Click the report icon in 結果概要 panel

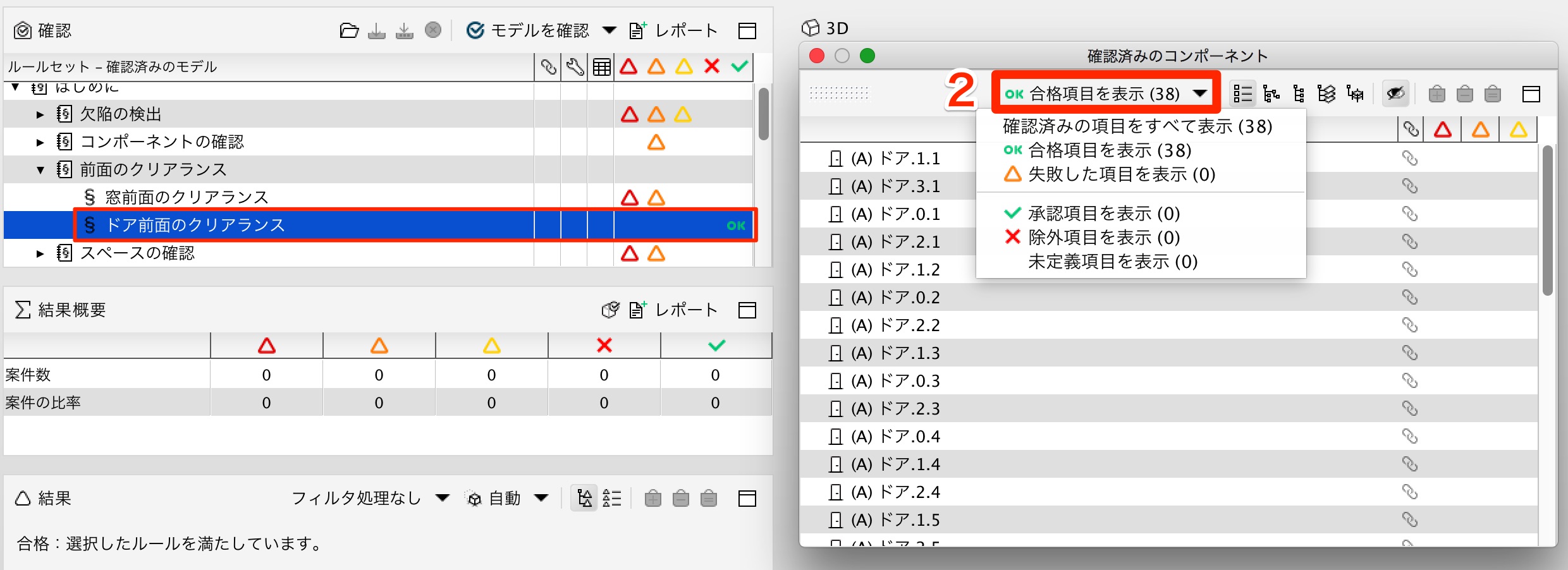637,310
